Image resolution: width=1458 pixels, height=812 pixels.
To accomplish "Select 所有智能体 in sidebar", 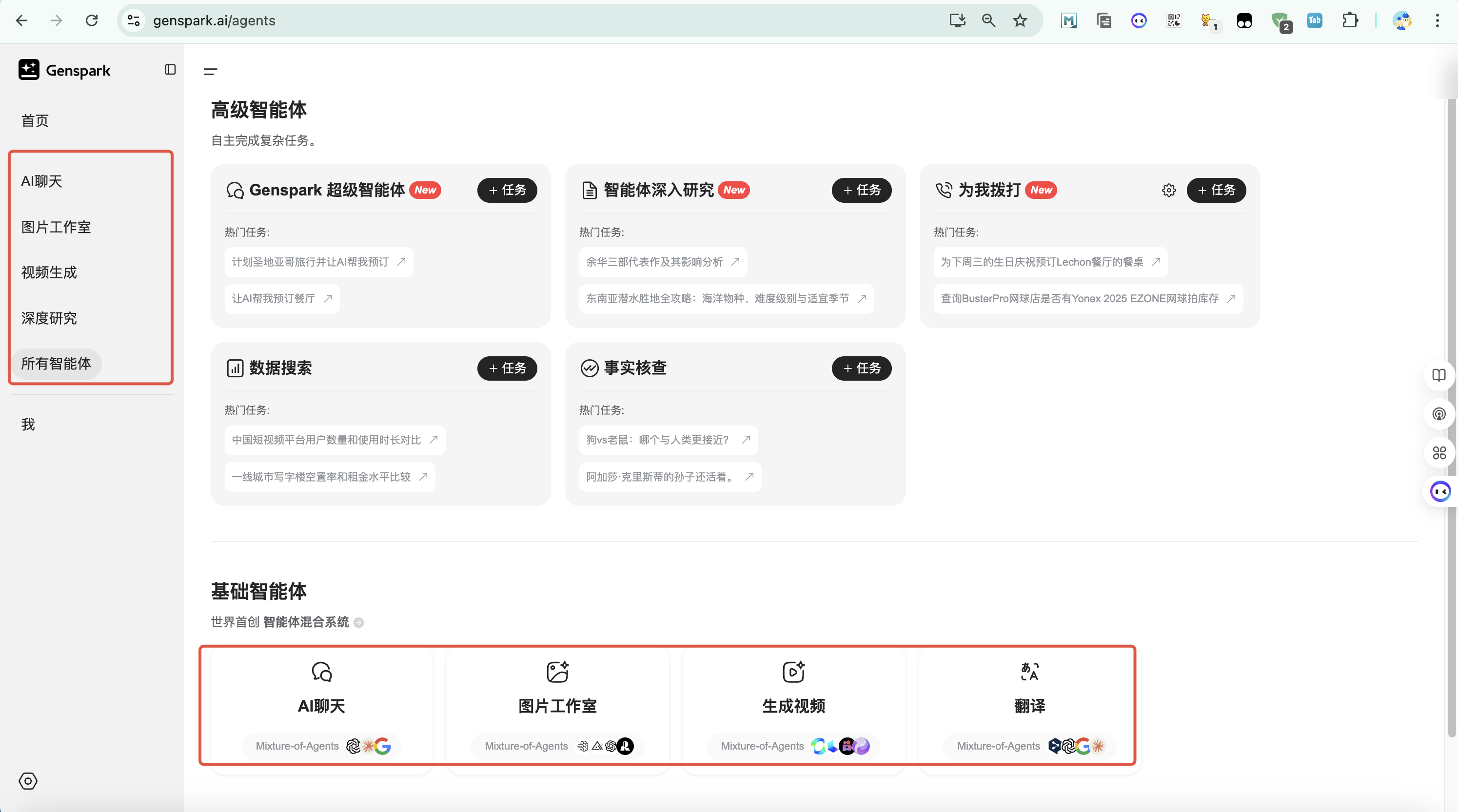I will tap(56, 363).
